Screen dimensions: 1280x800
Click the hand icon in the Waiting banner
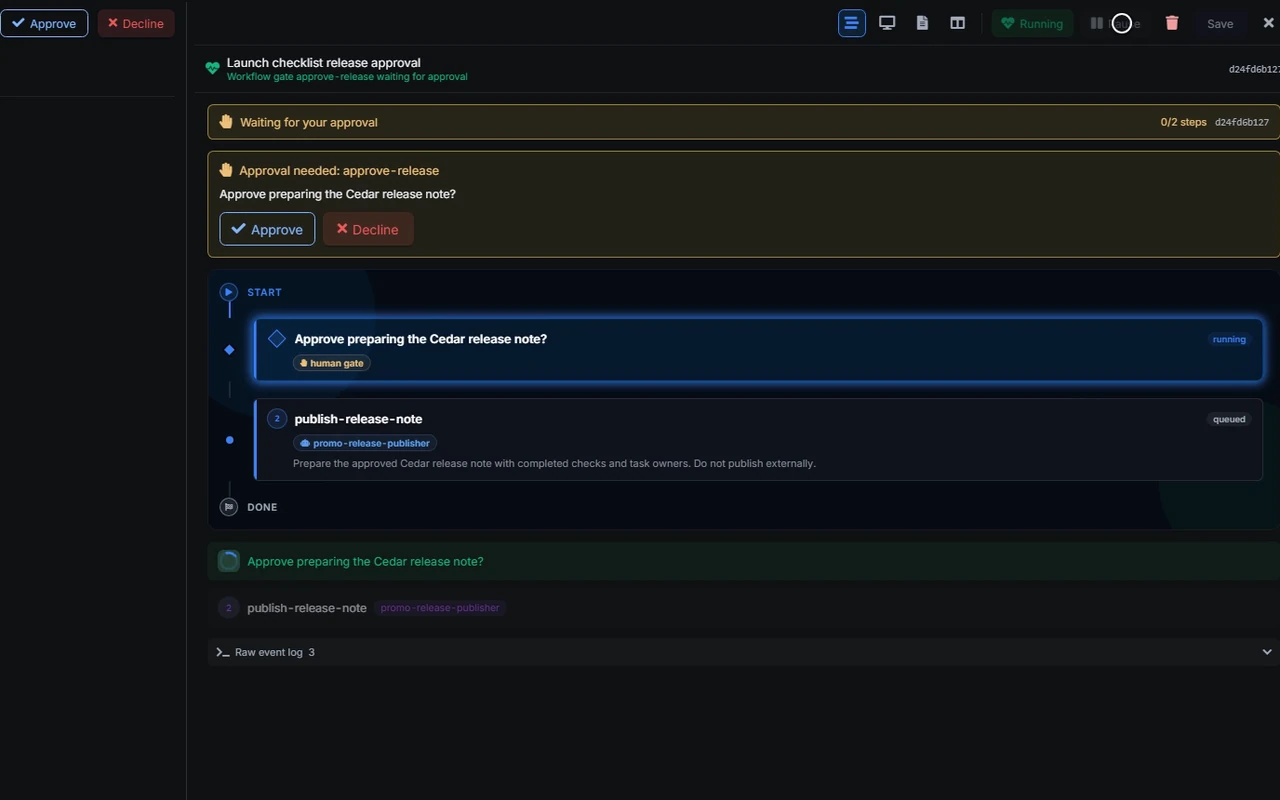[226, 122]
